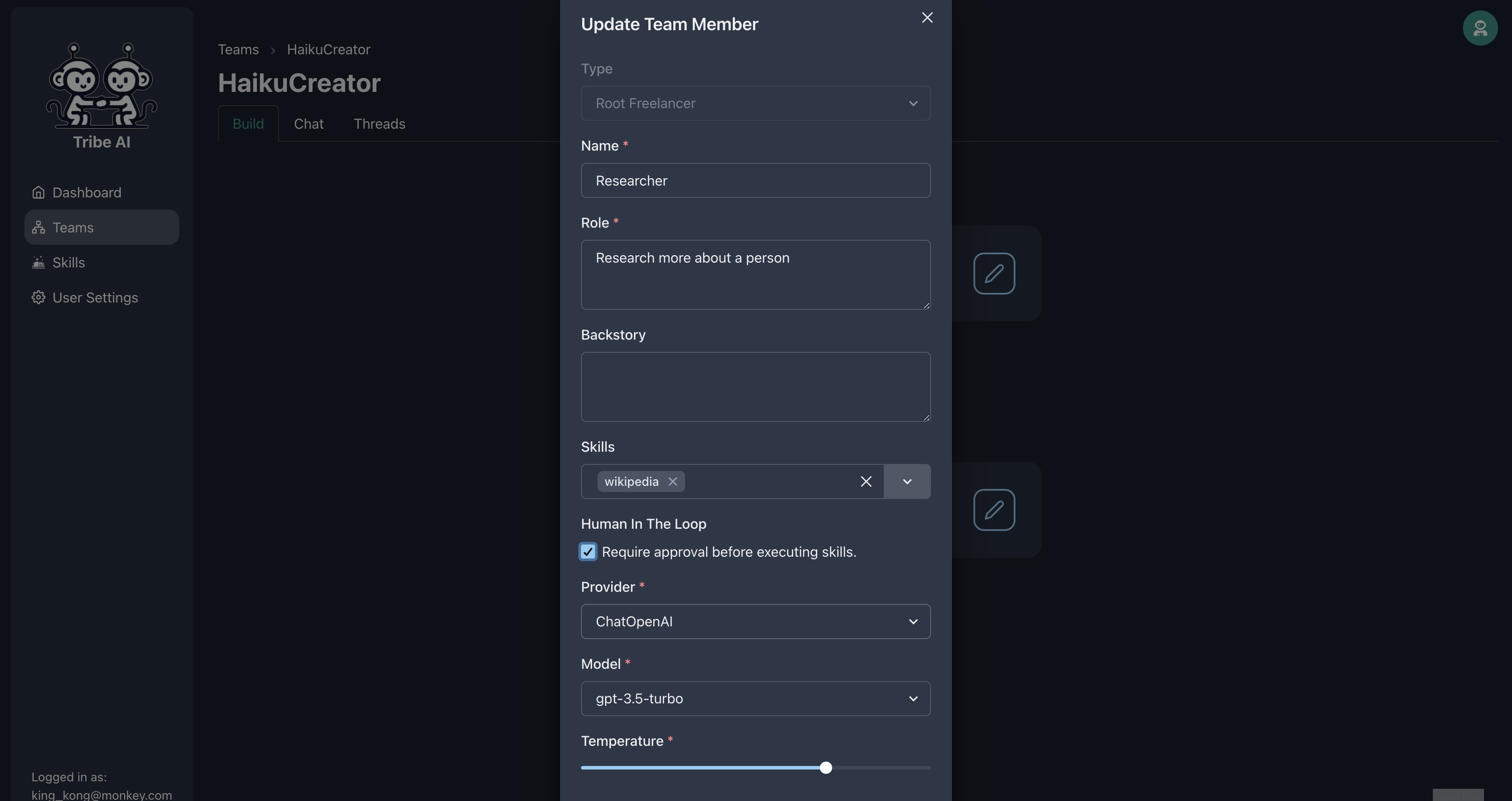The height and width of the screenshot is (801, 1512).
Task: Remove the wikipedia skill tag
Action: click(672, 481)
